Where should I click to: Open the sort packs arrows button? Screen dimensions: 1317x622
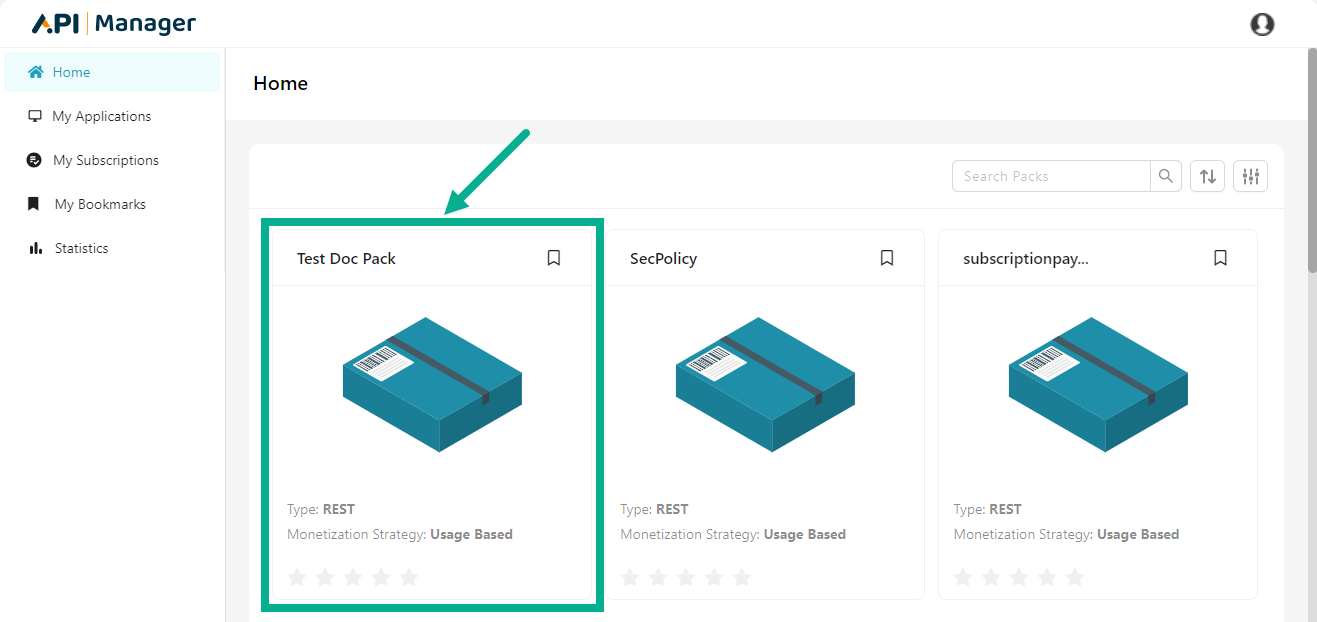(1207, 176)
